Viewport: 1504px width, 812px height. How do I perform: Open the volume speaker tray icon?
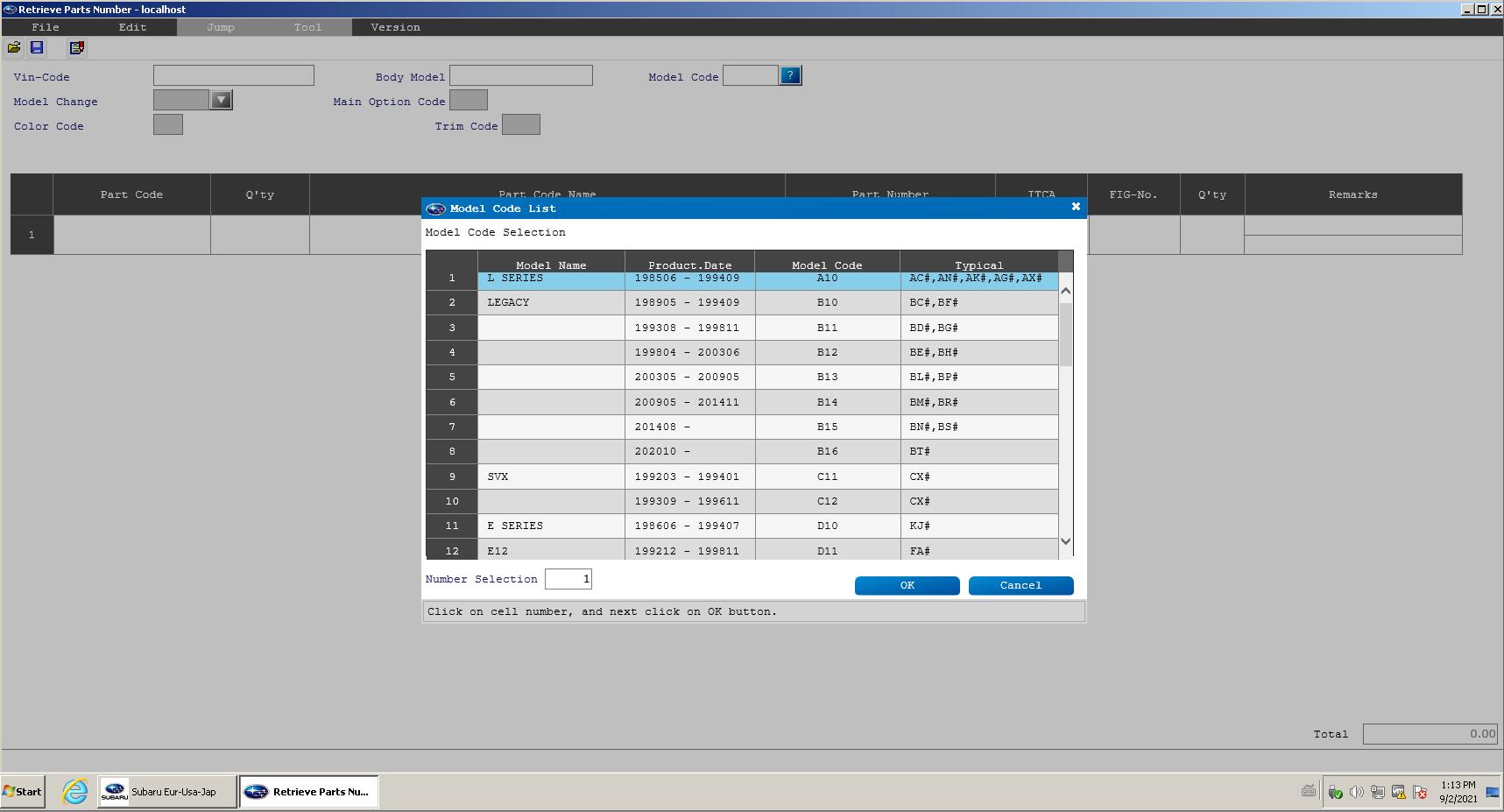[x=1356, y=792]
